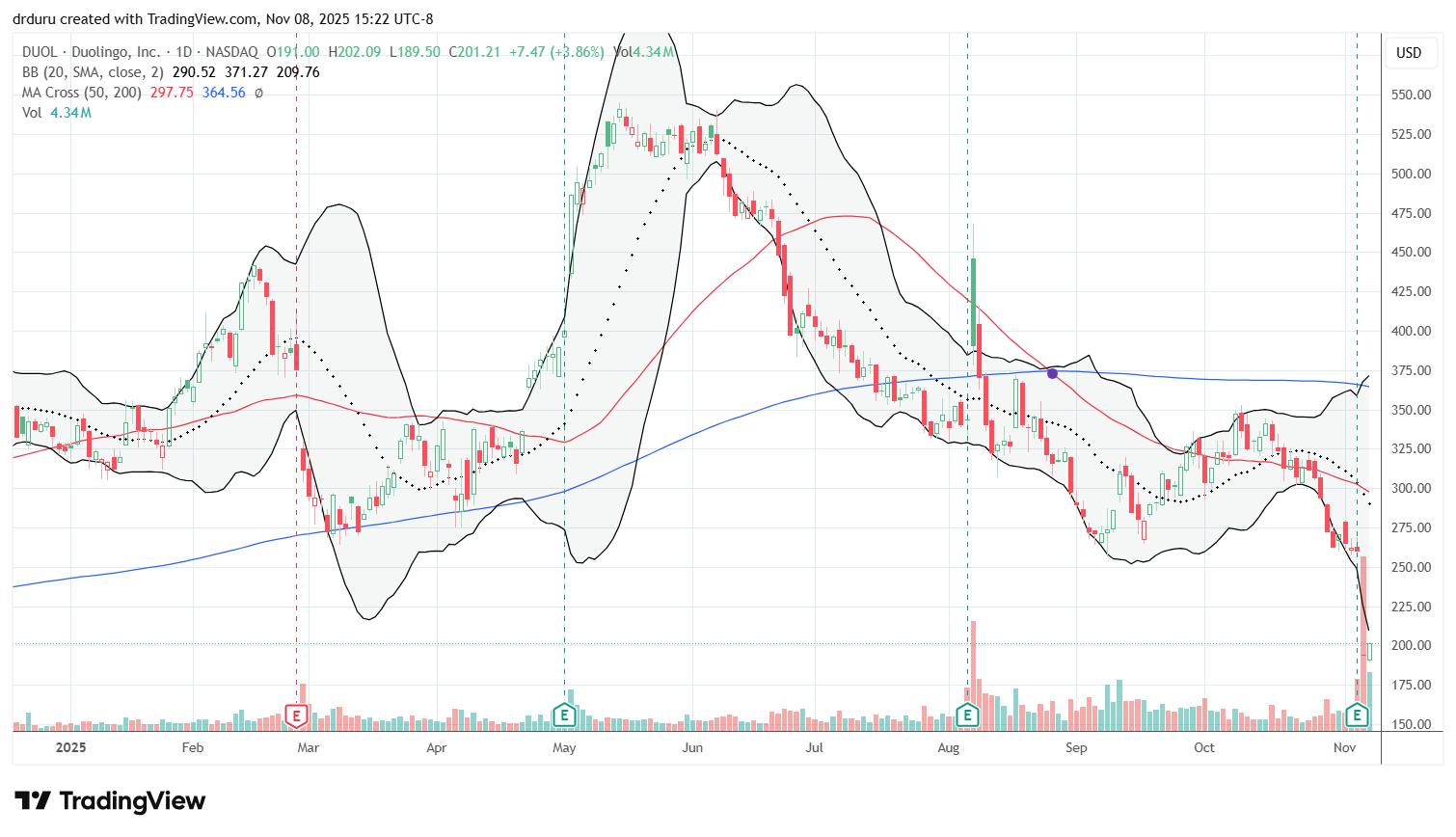Click the latest green candle near 200
The width and height of the screenshot is (1456, 837).
click(x=1369, y=652)
